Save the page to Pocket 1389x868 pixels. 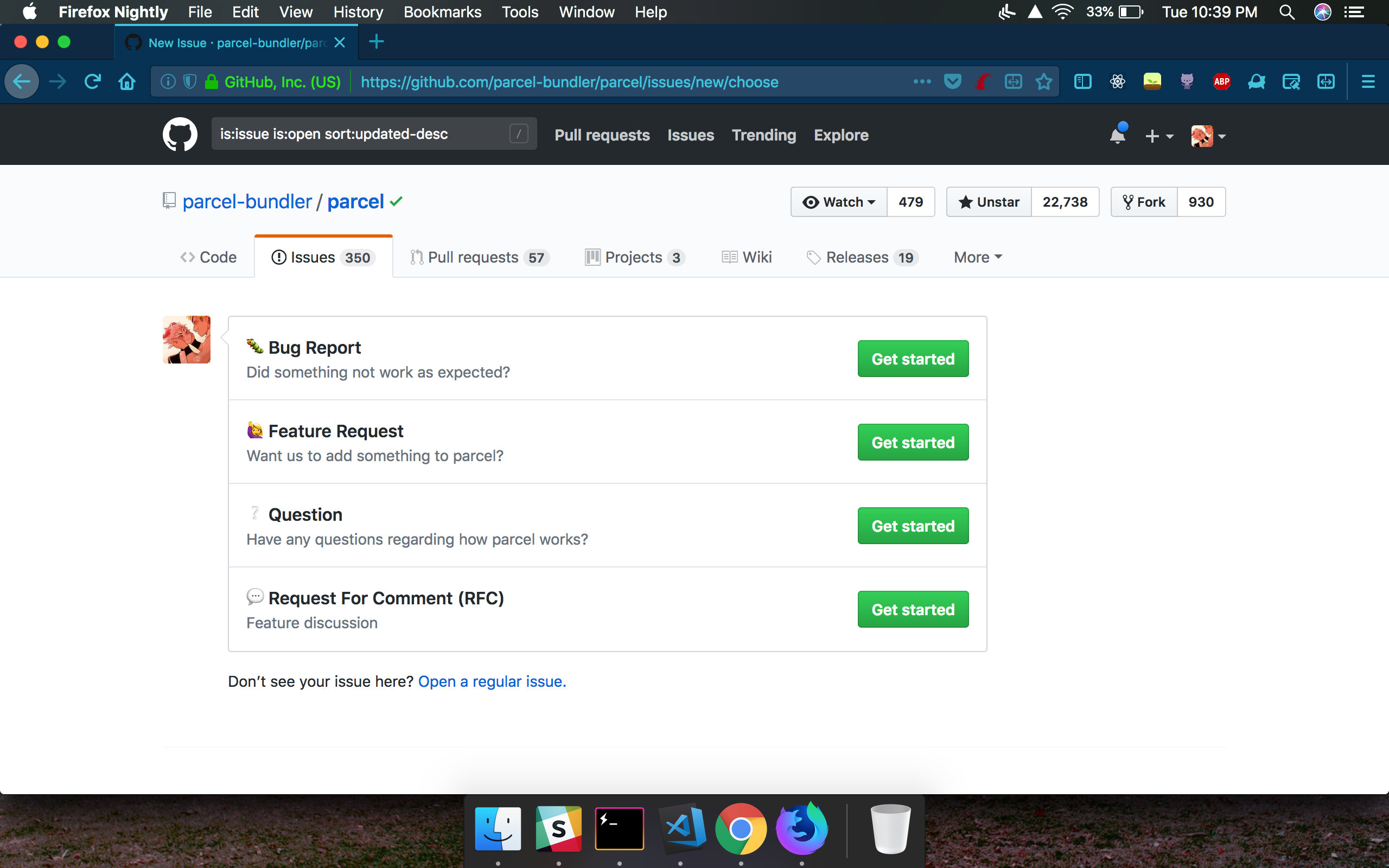952,81
